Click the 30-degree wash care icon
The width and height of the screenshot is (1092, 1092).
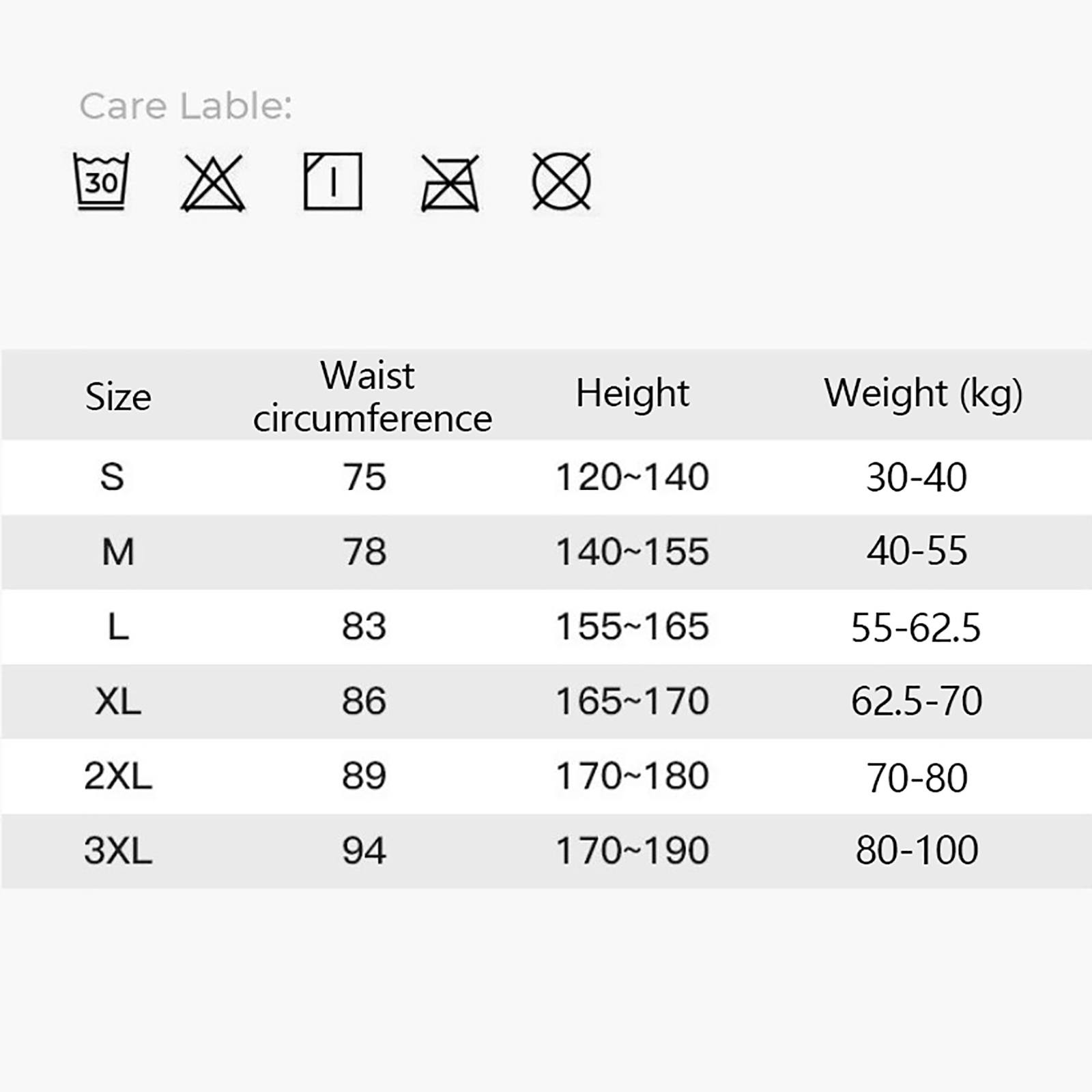[101, 182]
